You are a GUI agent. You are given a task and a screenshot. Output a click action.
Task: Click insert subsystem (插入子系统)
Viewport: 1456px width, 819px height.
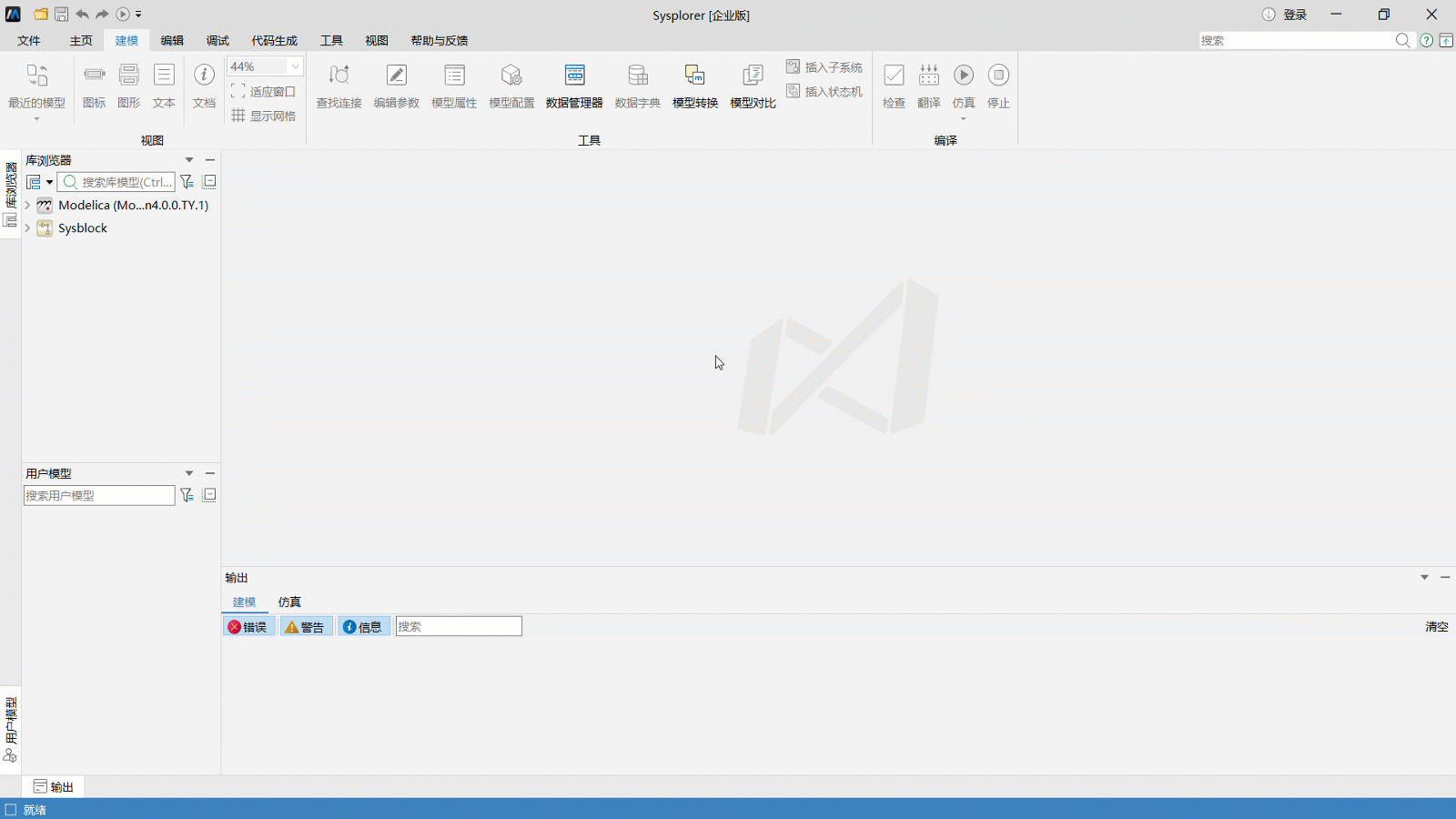[824, 67]
